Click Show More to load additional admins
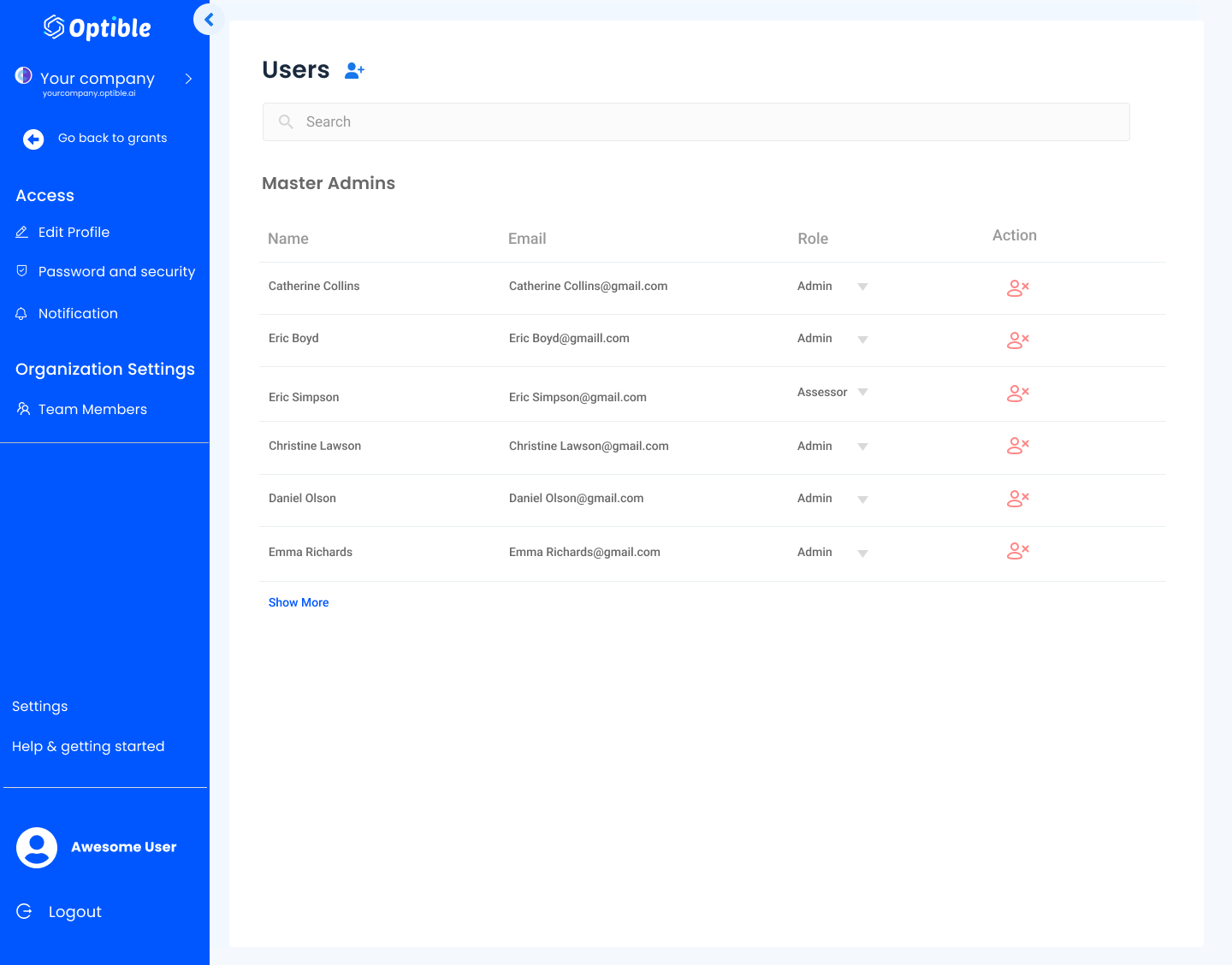The height and width of the screenshot is (965, 1232). (x=298, y=602)
